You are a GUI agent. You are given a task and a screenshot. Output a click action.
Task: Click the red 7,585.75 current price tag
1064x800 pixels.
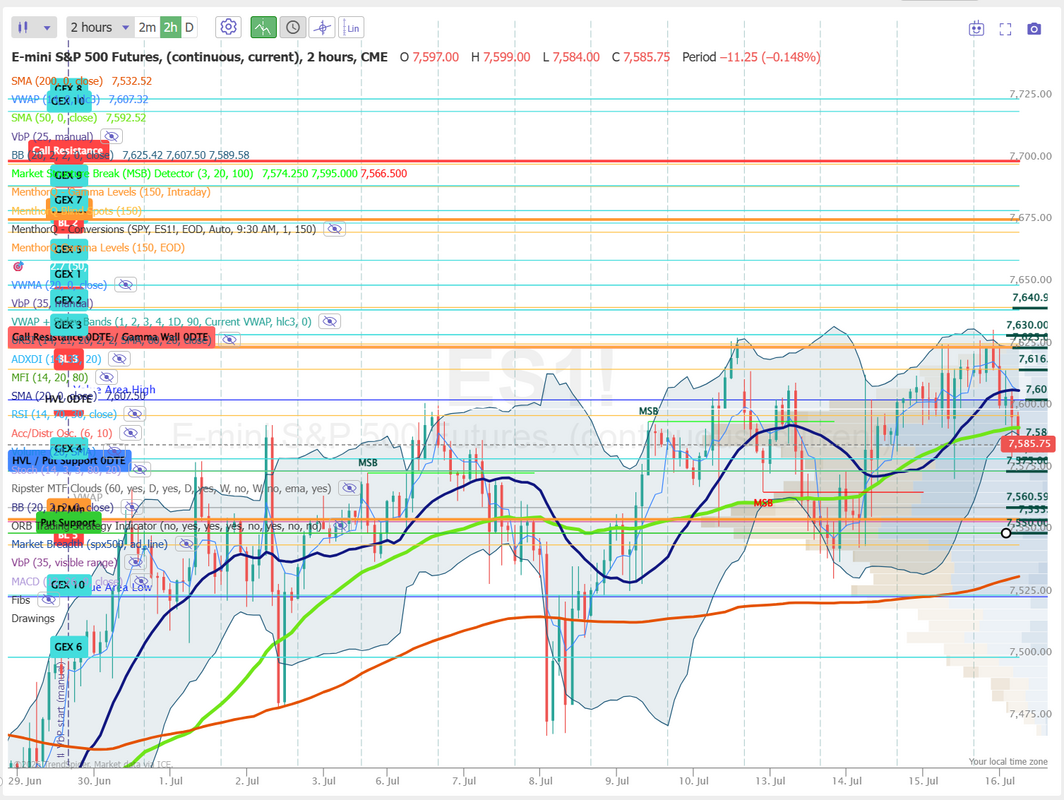click(x=1029, y=444)
